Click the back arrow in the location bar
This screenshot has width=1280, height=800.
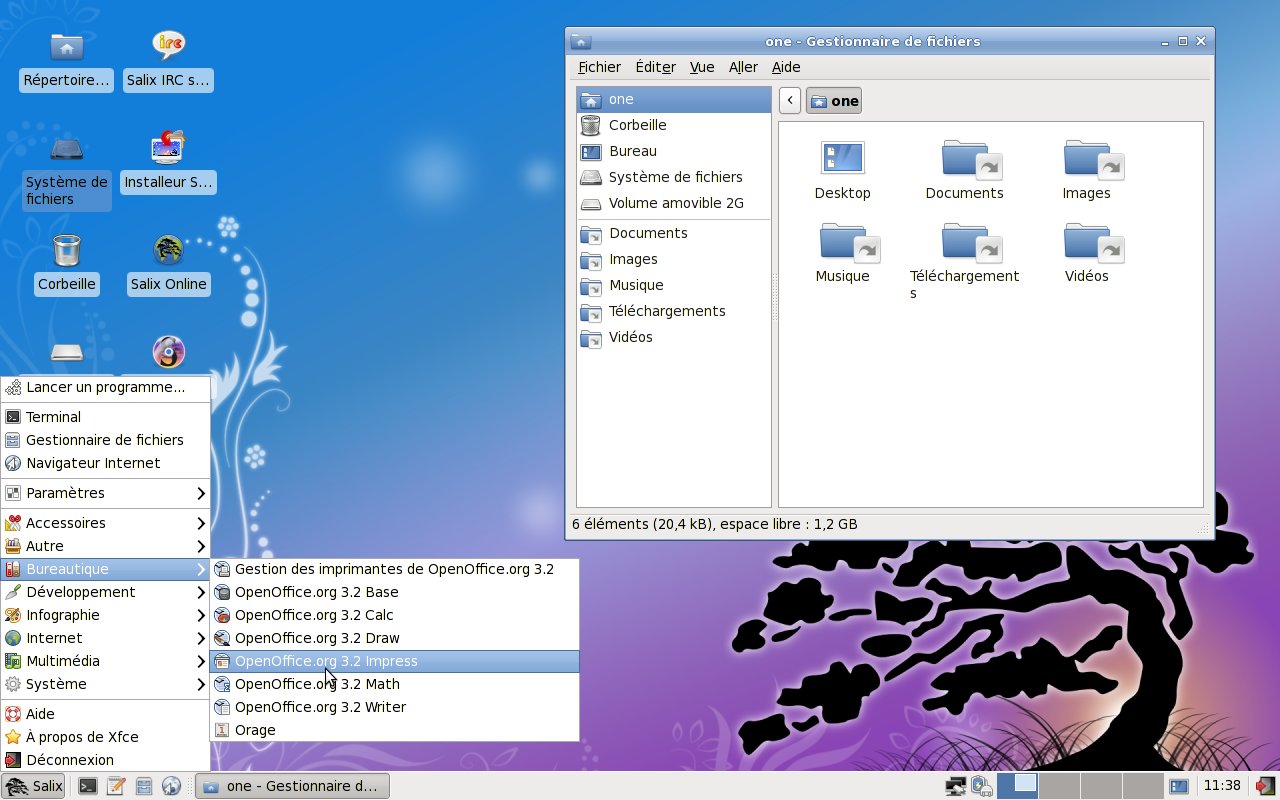(790, 100)
